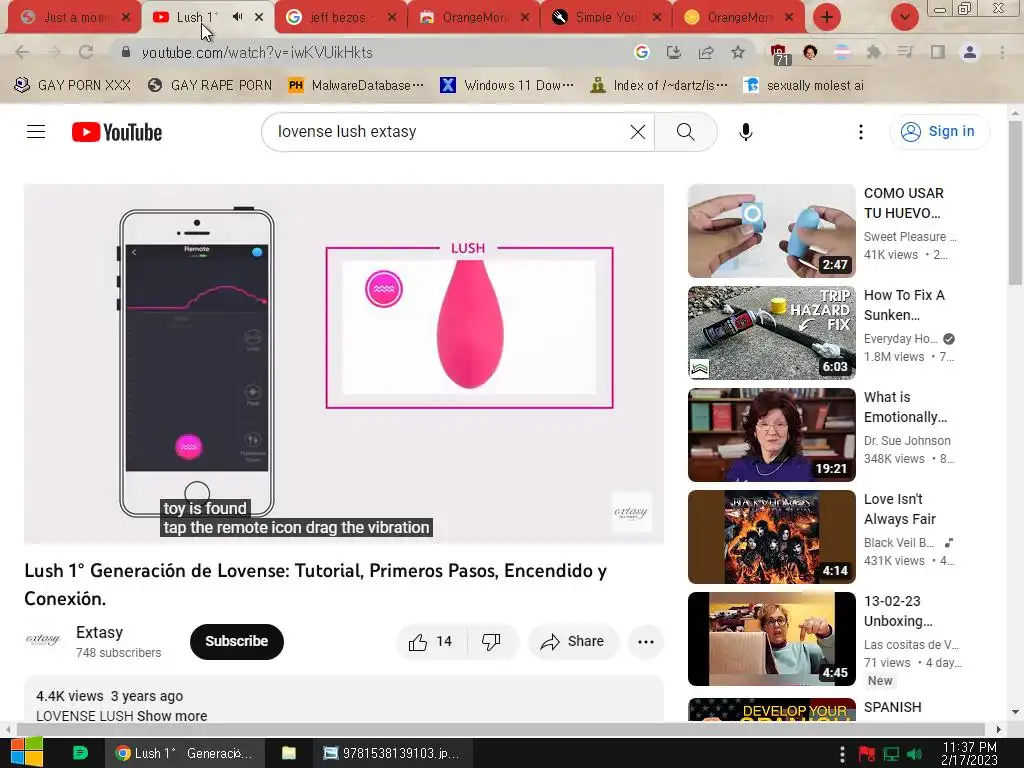Go back to the previous page
Image resolution: width=1024 pixels, height=768 pixels.
22,52
